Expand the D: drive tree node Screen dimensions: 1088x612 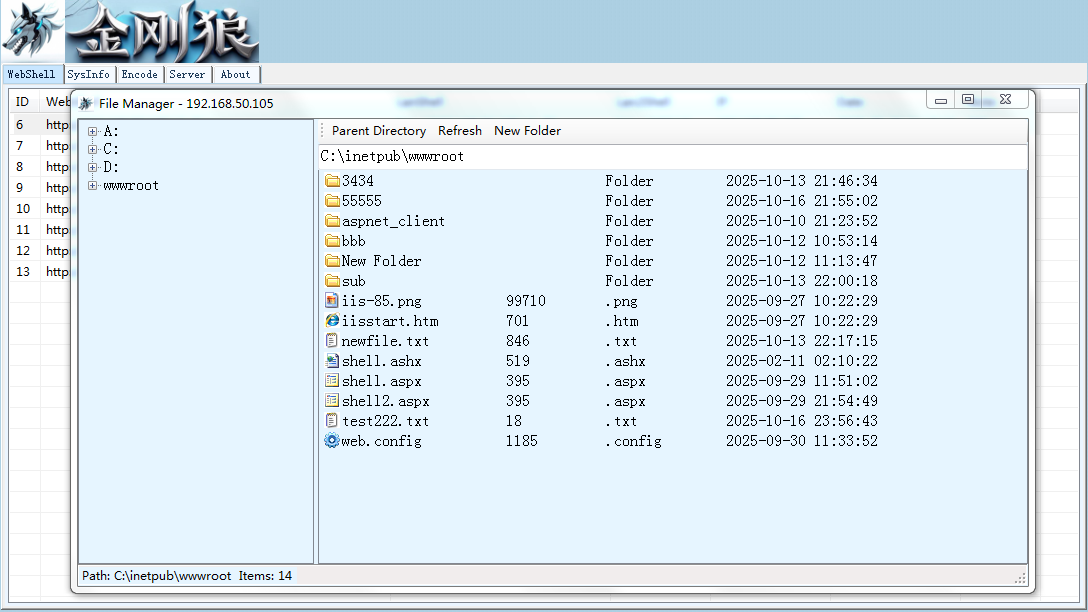(x=92, y=167)
